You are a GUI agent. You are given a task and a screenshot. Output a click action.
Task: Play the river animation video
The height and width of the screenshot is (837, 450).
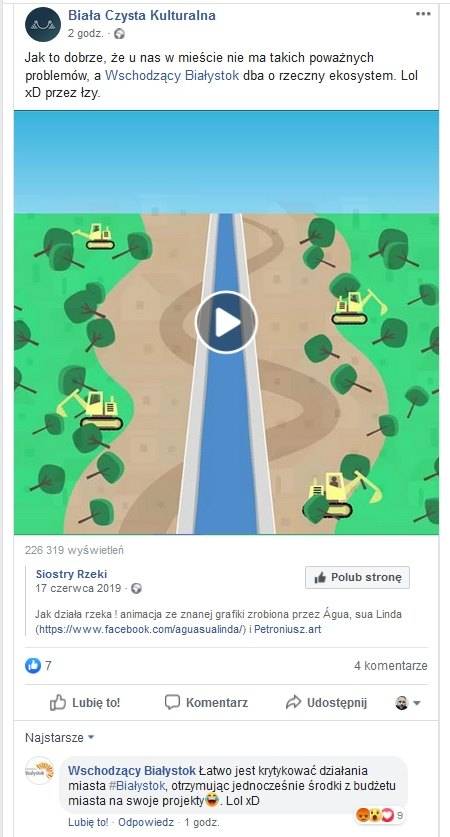click(x=226, y=322)
